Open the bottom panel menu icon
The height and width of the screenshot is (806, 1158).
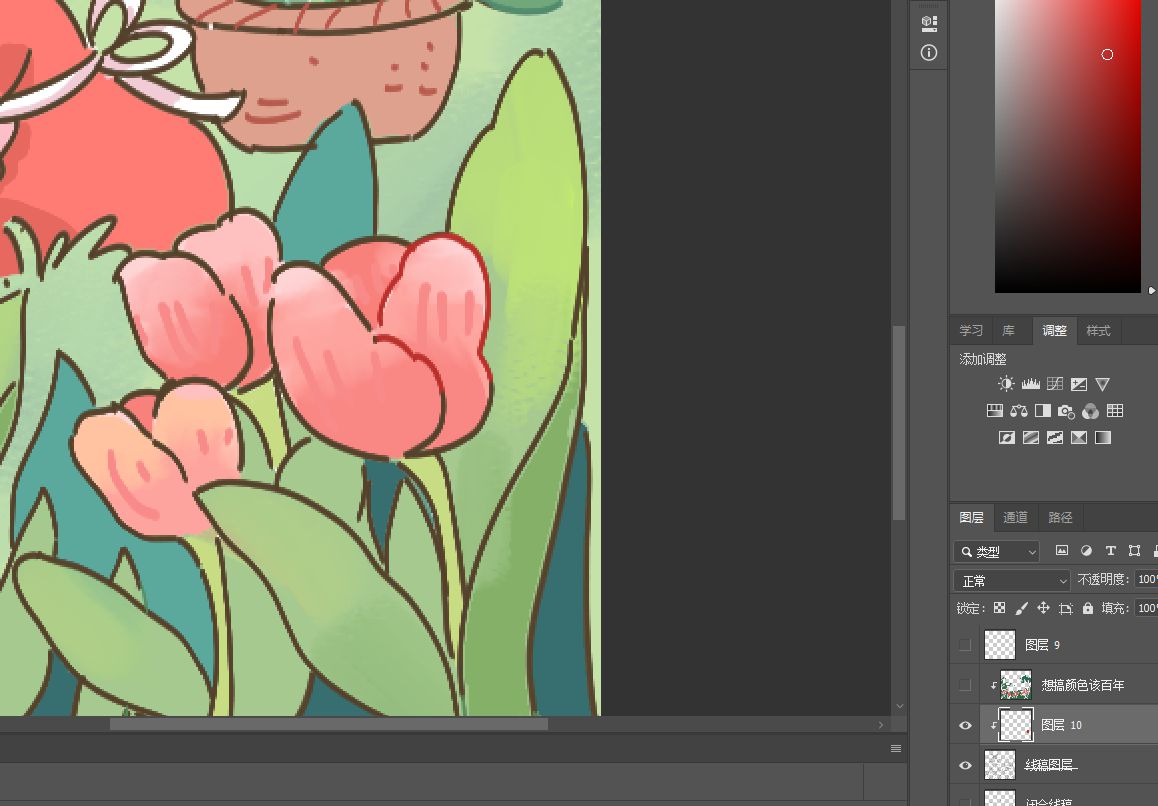pyautogui.click(x=896, y=748)
